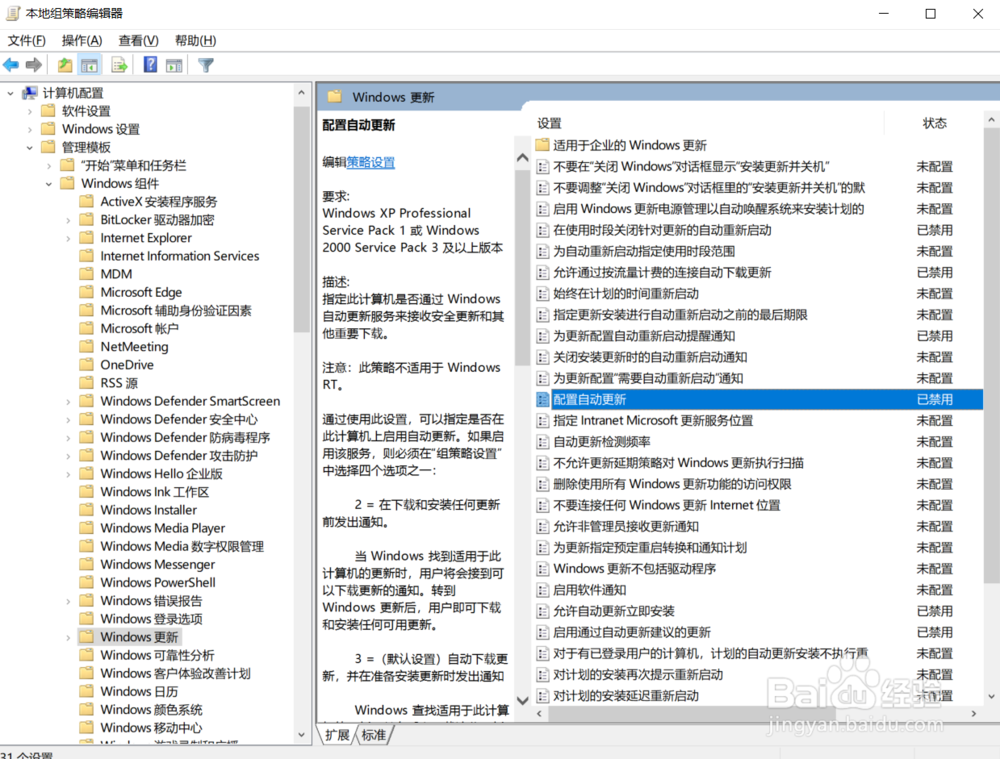Click the folder icon of 适用于企业的 Windows 更新

(542, 145)
